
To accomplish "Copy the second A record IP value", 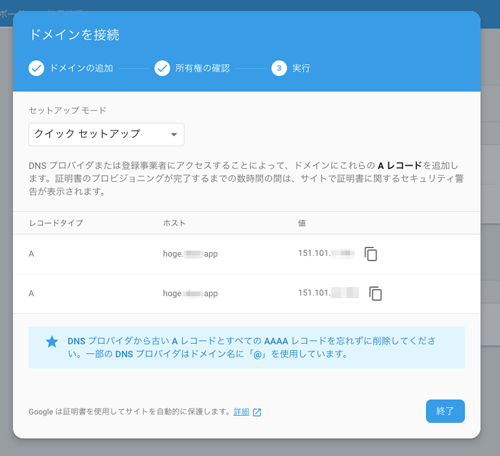I will pyautogui.click(x=375, y=293).
